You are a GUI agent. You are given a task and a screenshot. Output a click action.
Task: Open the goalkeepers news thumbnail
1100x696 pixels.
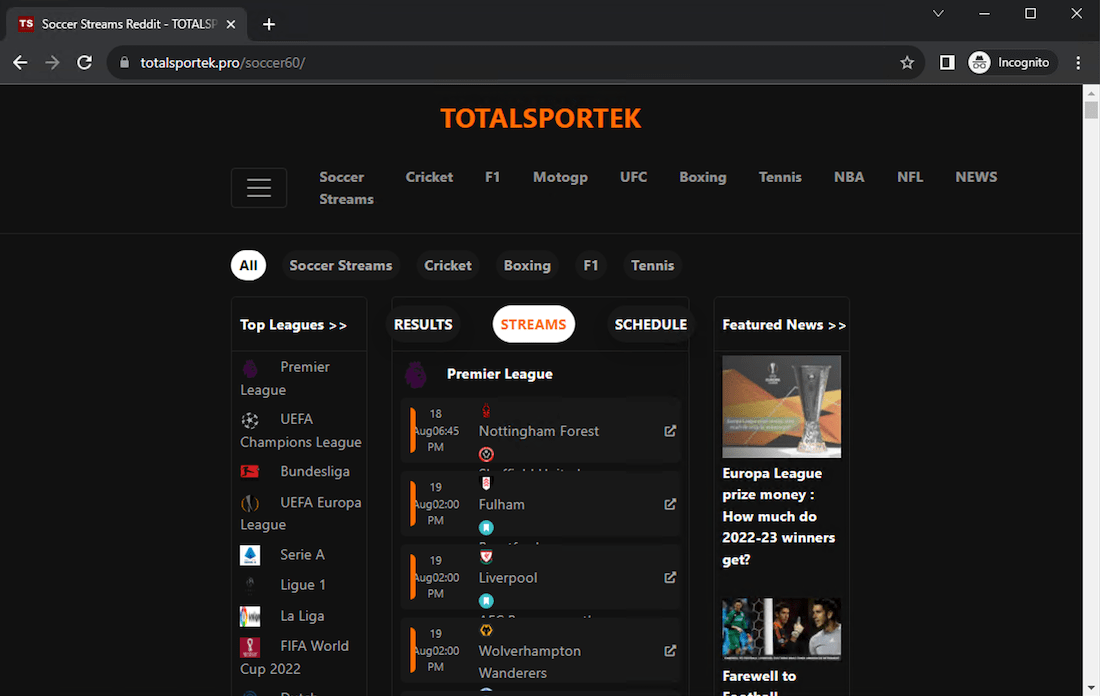click(x=782, y=629)
